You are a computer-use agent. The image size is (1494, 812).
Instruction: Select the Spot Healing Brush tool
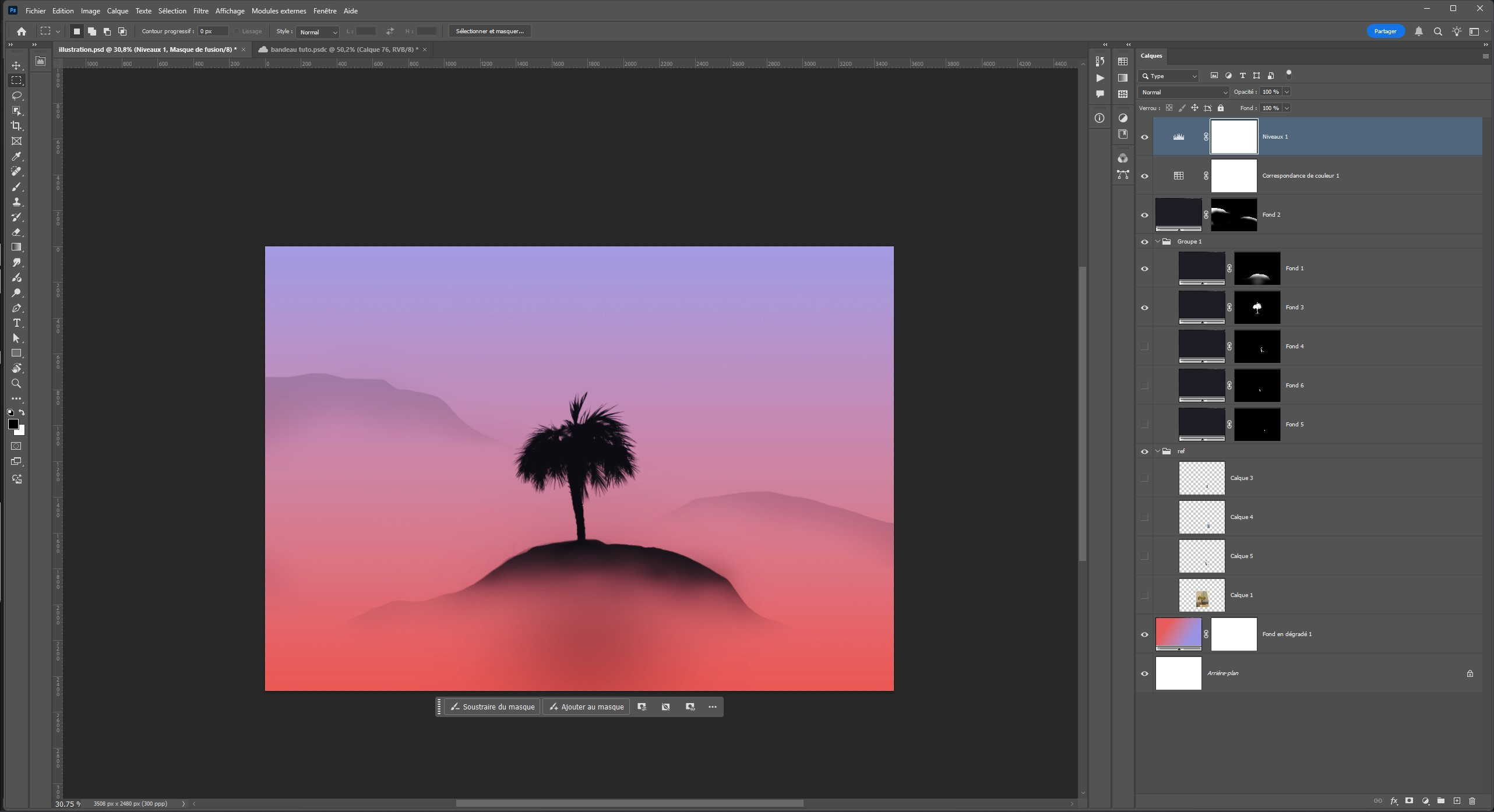[x=16, y=171]
